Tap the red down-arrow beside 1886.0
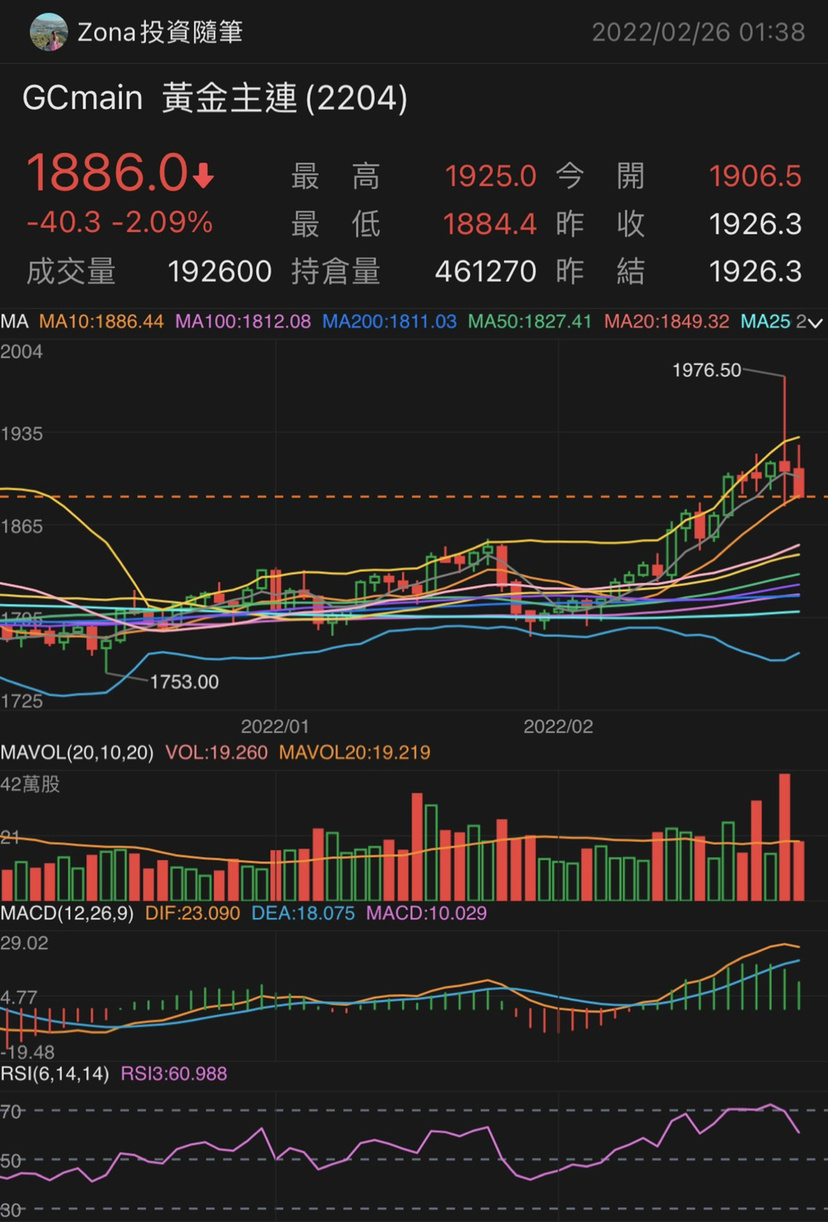The image size is (828, 1222). [x=203, y=177]
